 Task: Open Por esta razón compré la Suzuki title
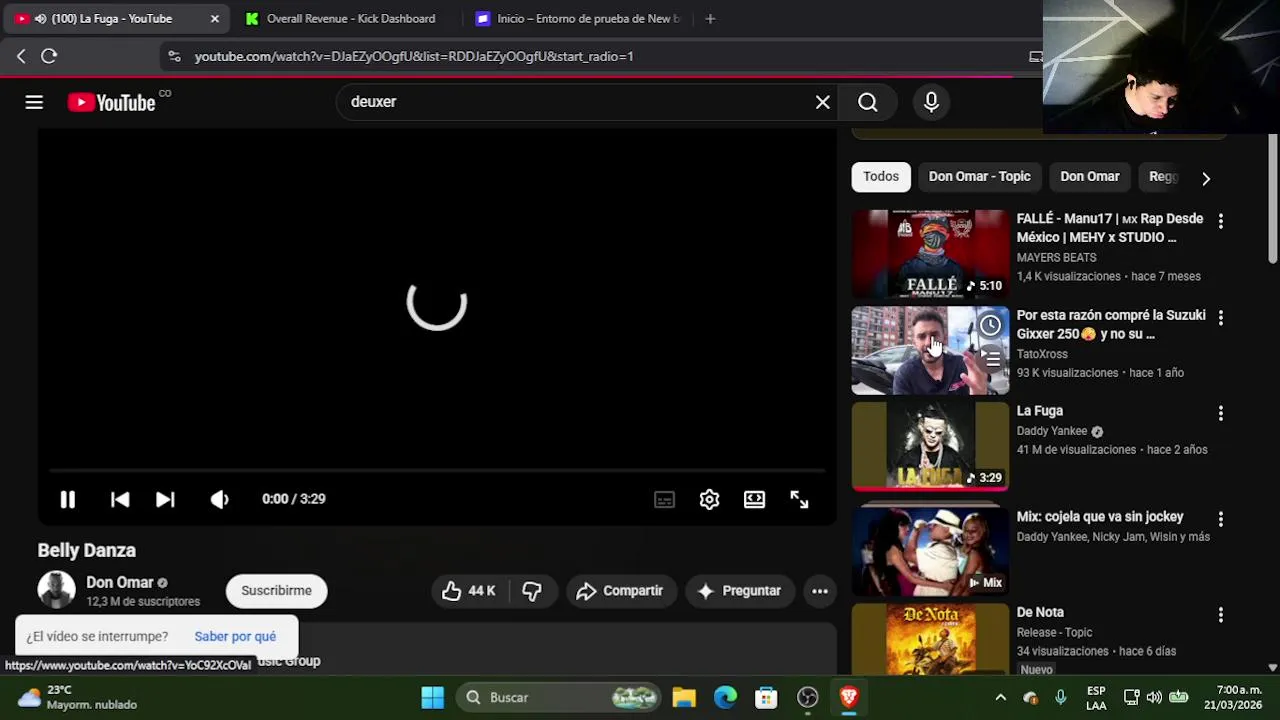(1110, 325)
